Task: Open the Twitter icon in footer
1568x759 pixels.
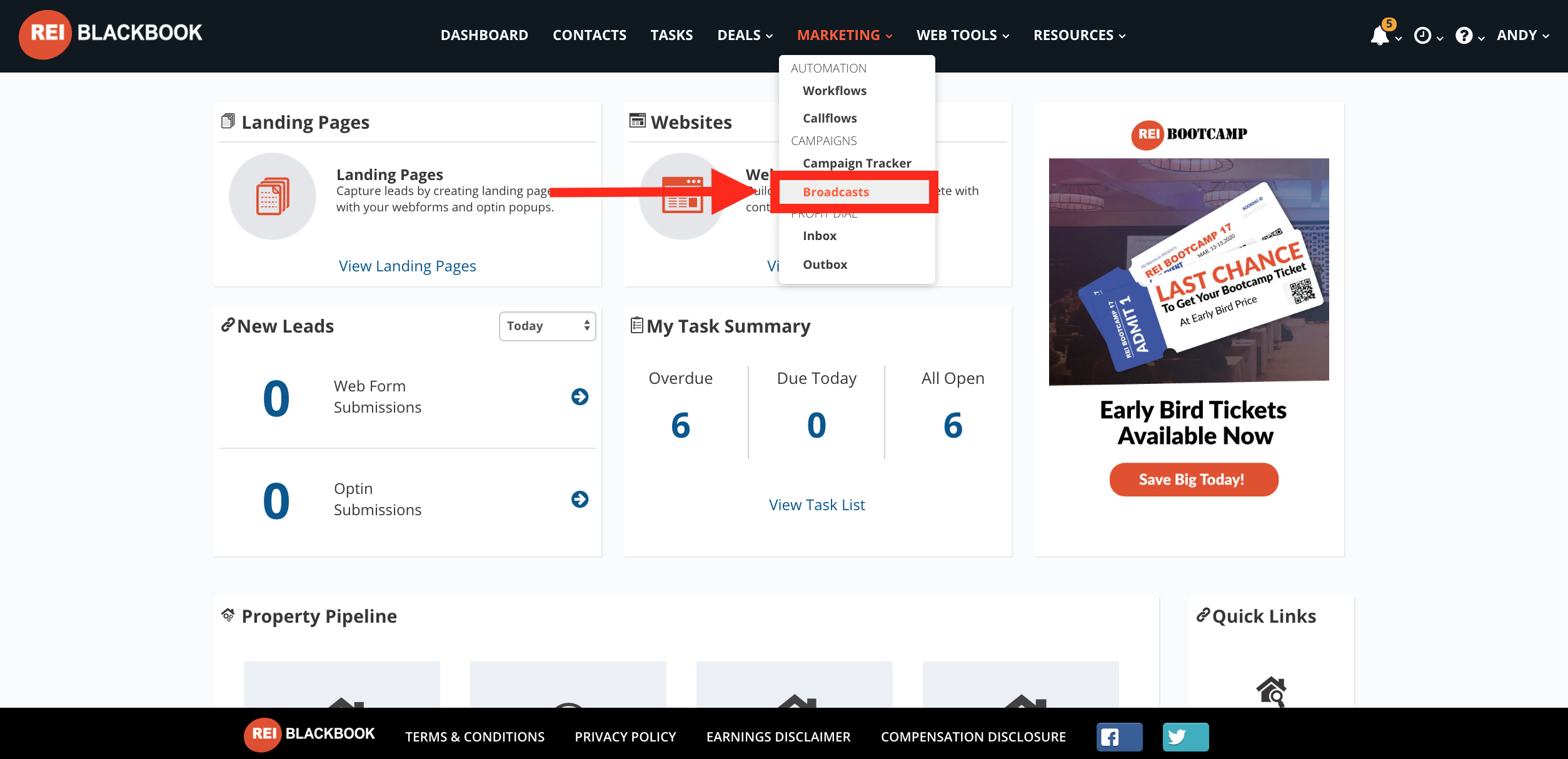Action: 1185,737
